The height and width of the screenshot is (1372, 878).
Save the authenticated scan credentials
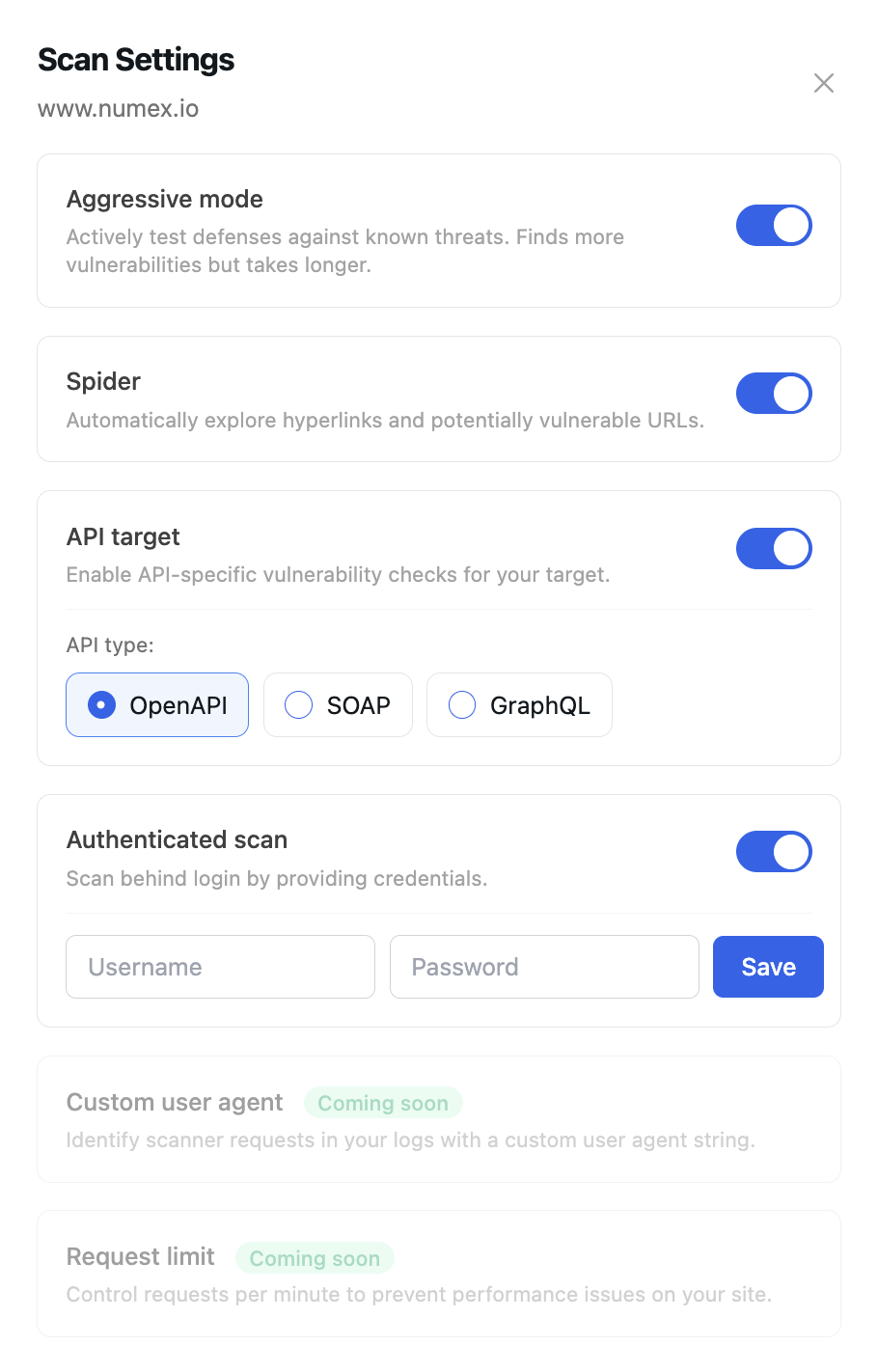tap(768, 966)
